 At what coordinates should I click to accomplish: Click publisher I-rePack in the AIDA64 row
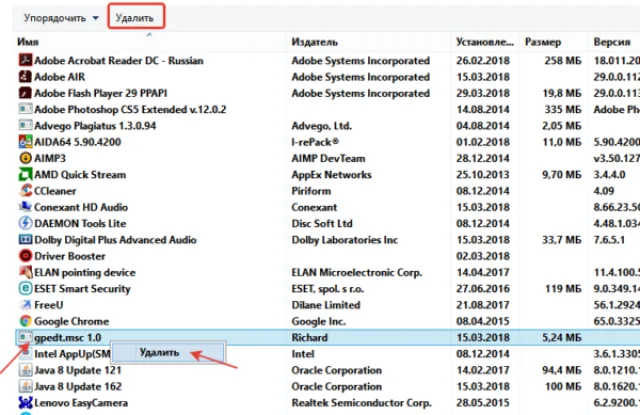coord(315,142)
